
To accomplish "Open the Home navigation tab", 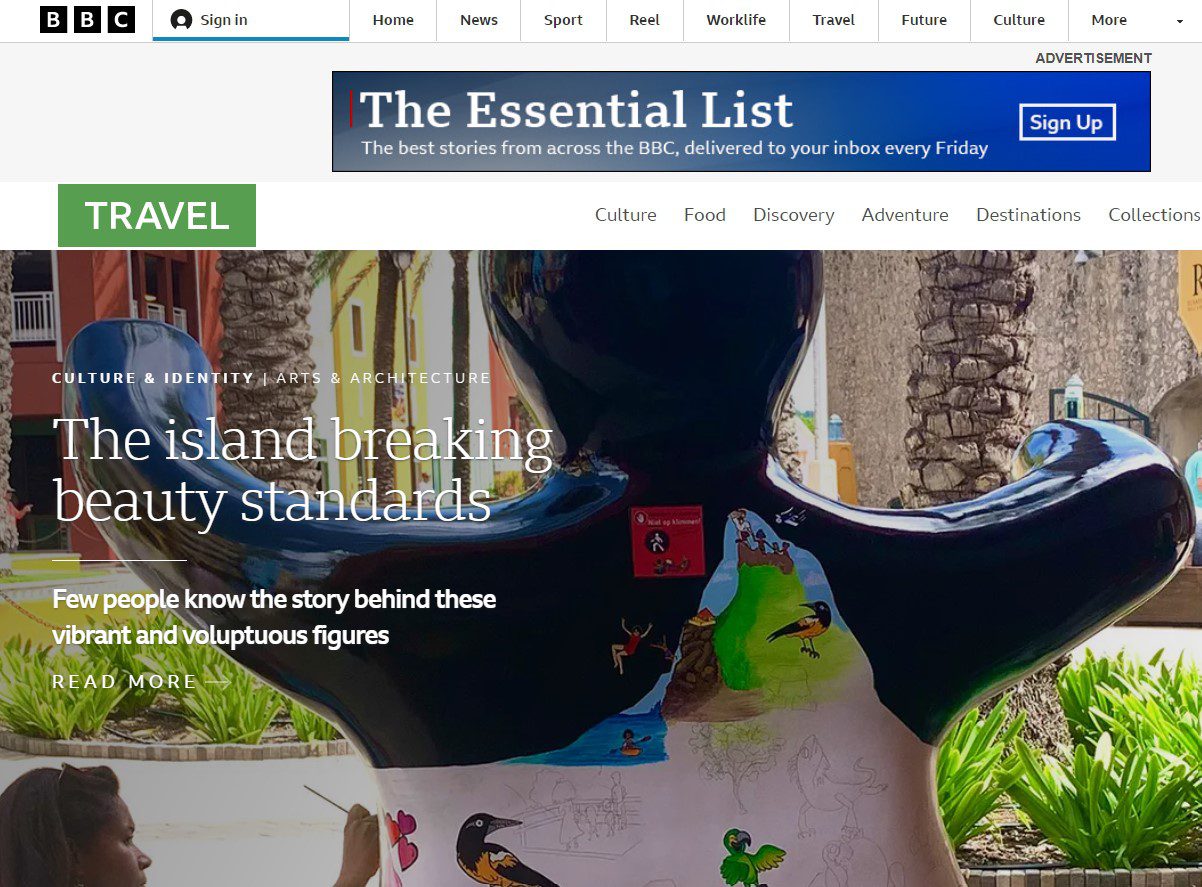I will coord(393,20).
